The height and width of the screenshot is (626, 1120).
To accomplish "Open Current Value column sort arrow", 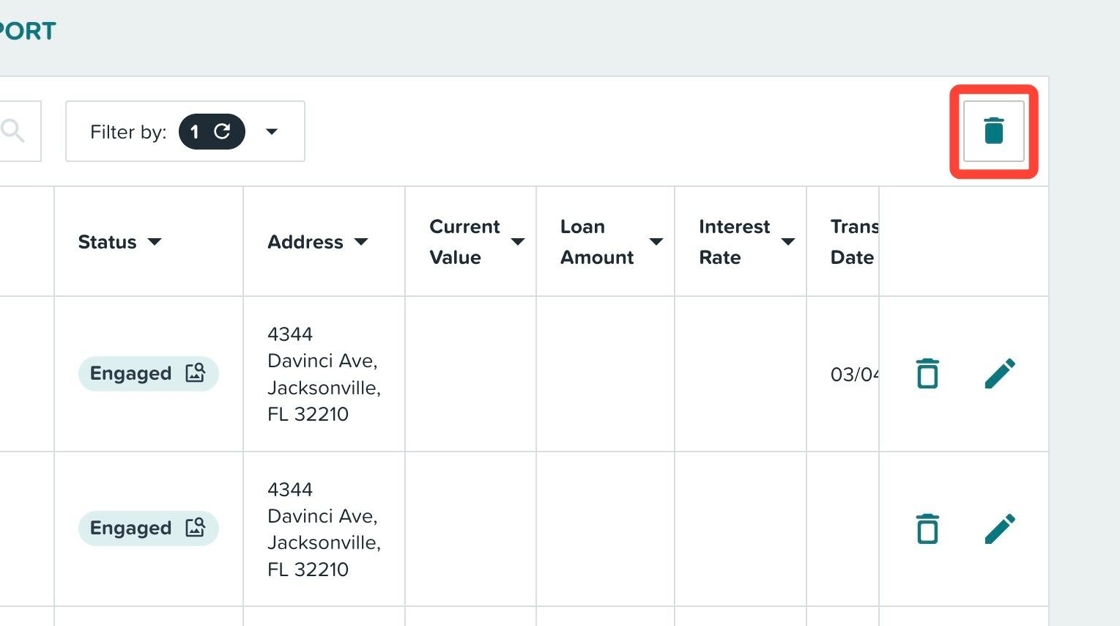I will [x=517, y=242].
